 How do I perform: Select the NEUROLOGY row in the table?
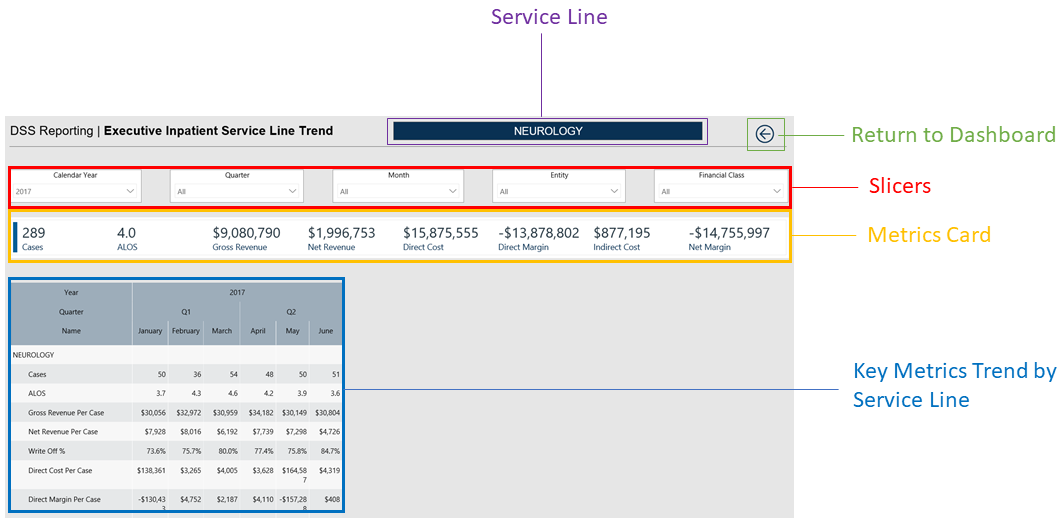coord(176,355)
